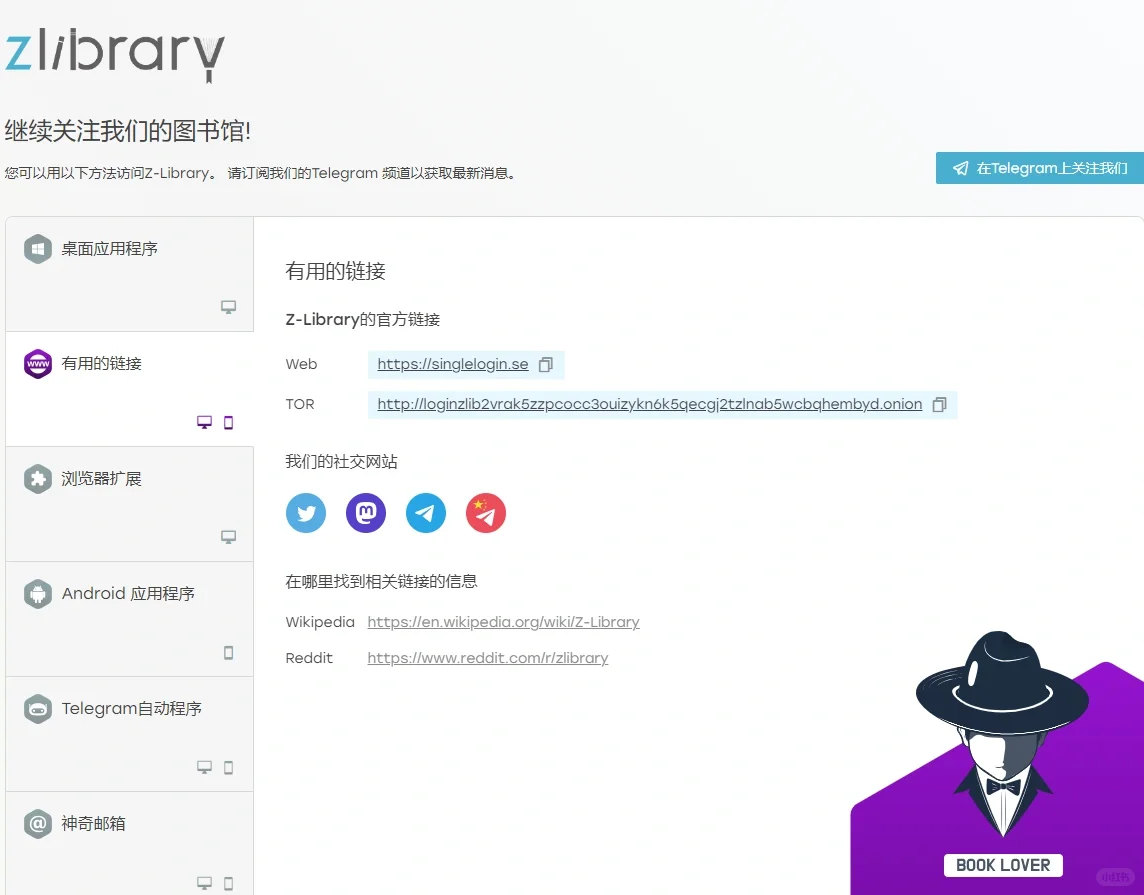Click the Telegram bot icon

coord(38,708)
